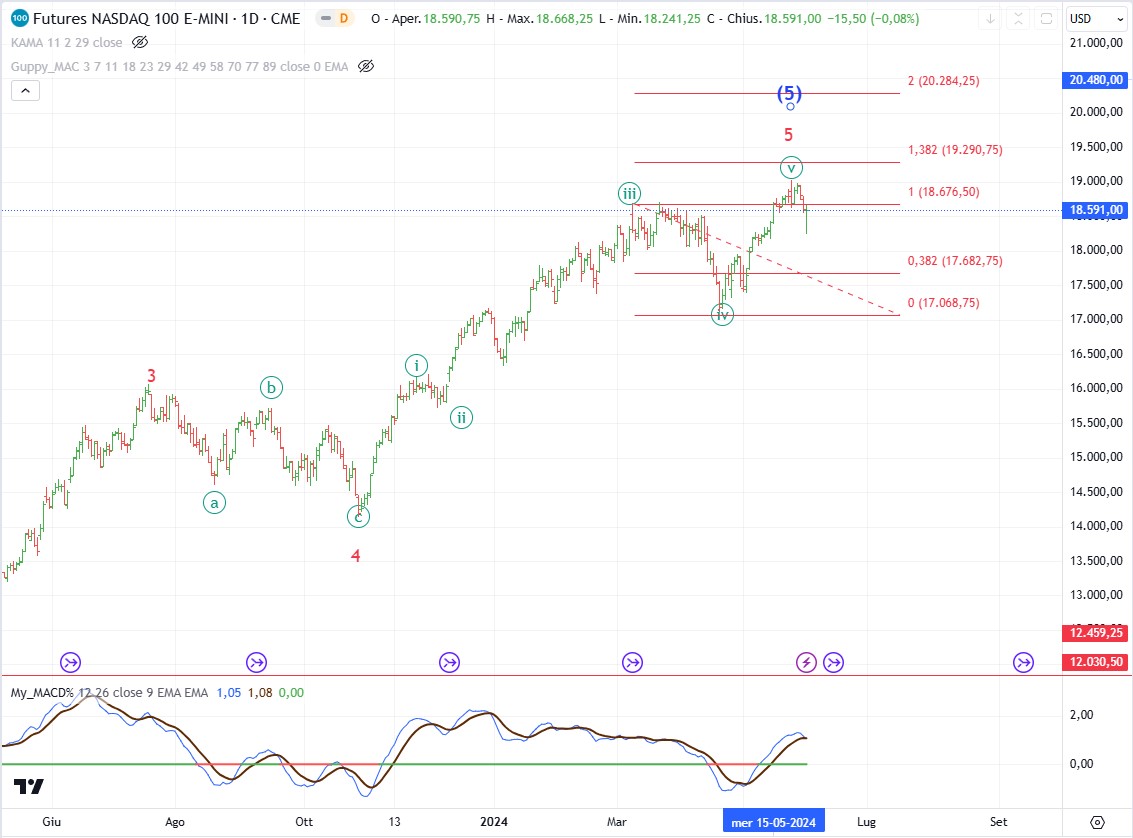The width and height of the screenshot is (1133, 838).
Task: Select the circled ii wave label
Action: tap(461, 418)
